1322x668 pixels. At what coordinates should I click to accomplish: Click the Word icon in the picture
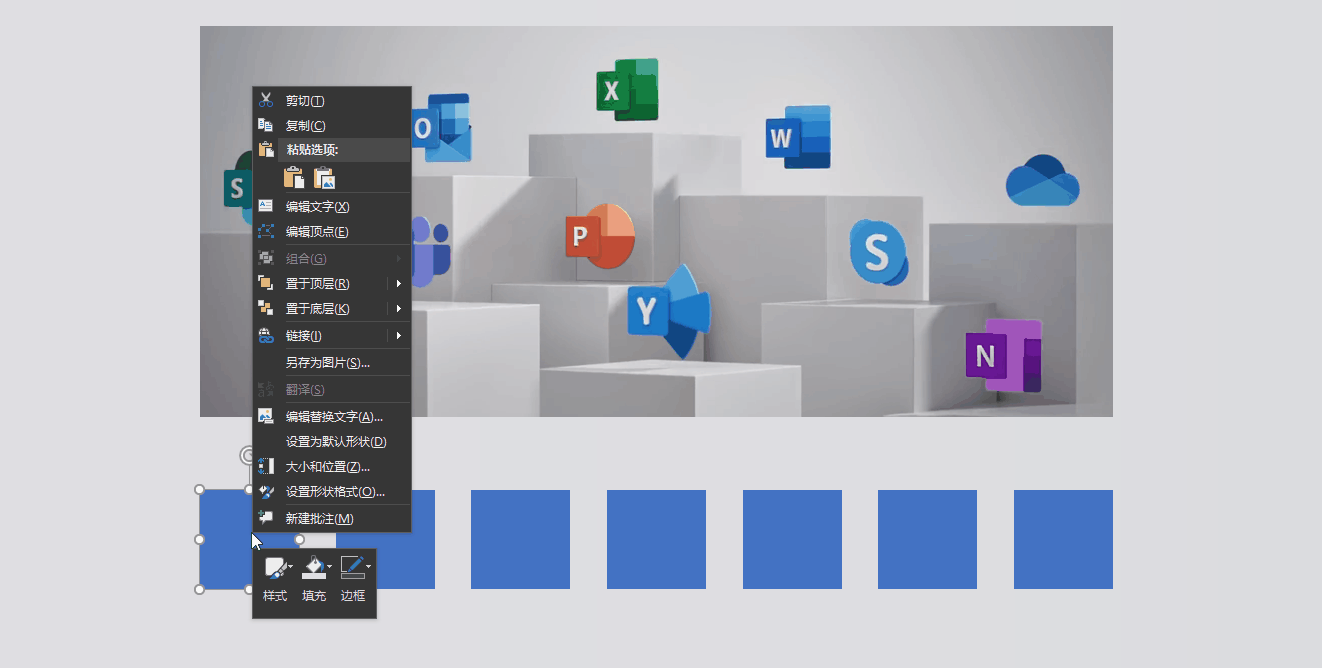(798, 137)
